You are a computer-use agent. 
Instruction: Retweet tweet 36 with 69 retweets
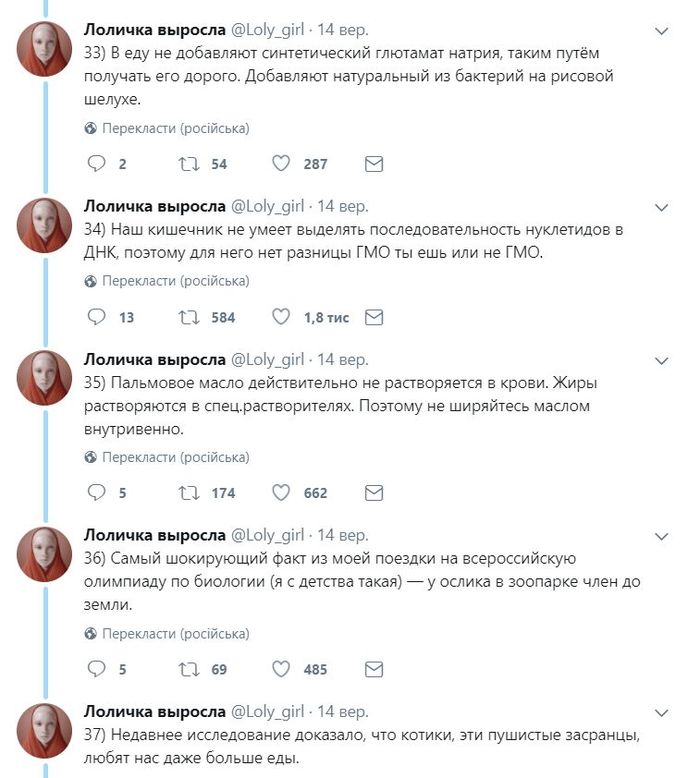pyautogui.click(x=187, y=669)
